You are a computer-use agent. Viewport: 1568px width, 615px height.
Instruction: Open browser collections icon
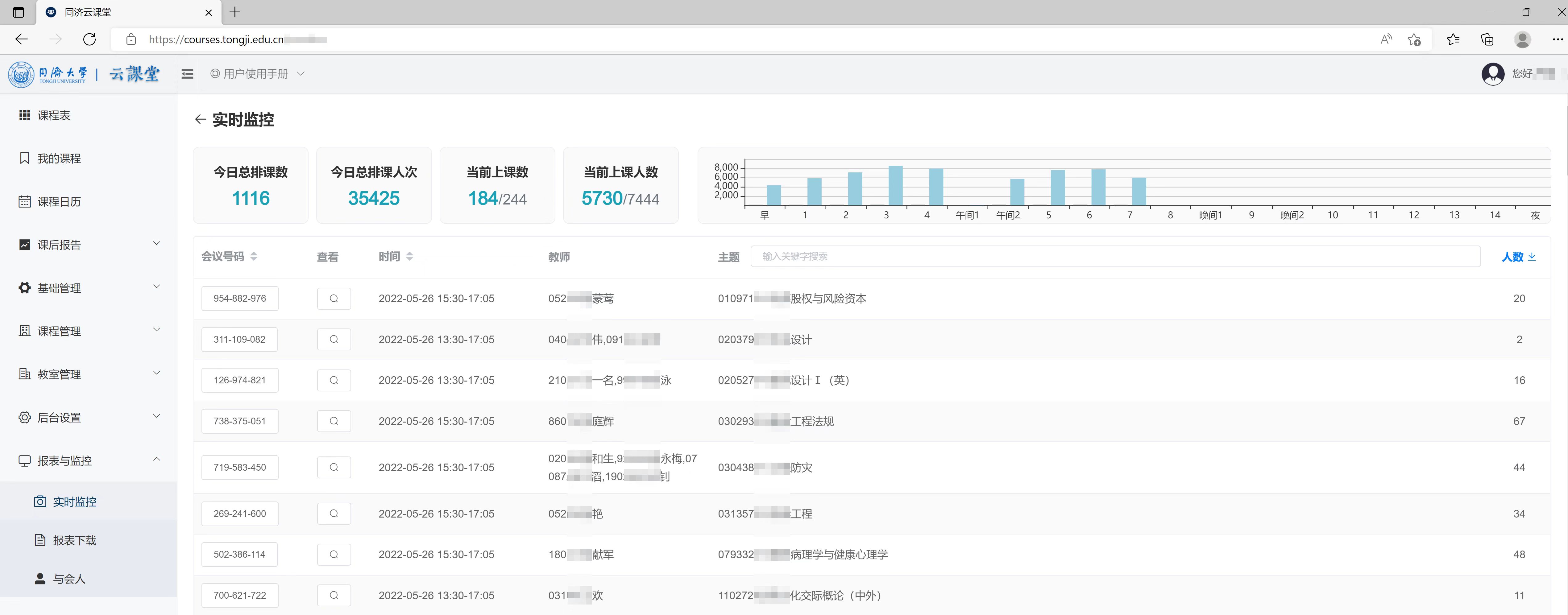(1487, 39)
